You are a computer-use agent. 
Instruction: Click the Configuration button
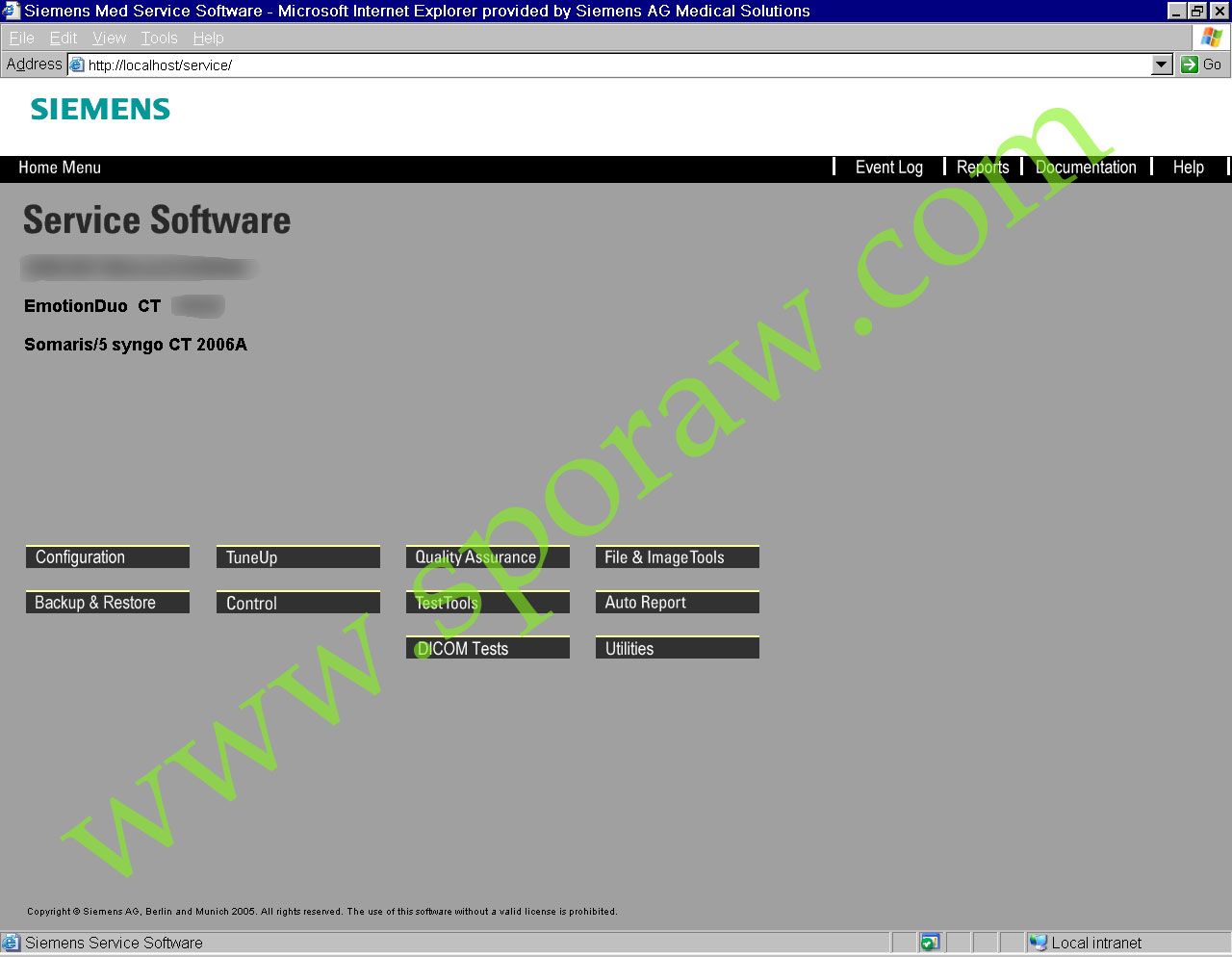[x=107, y=557]
